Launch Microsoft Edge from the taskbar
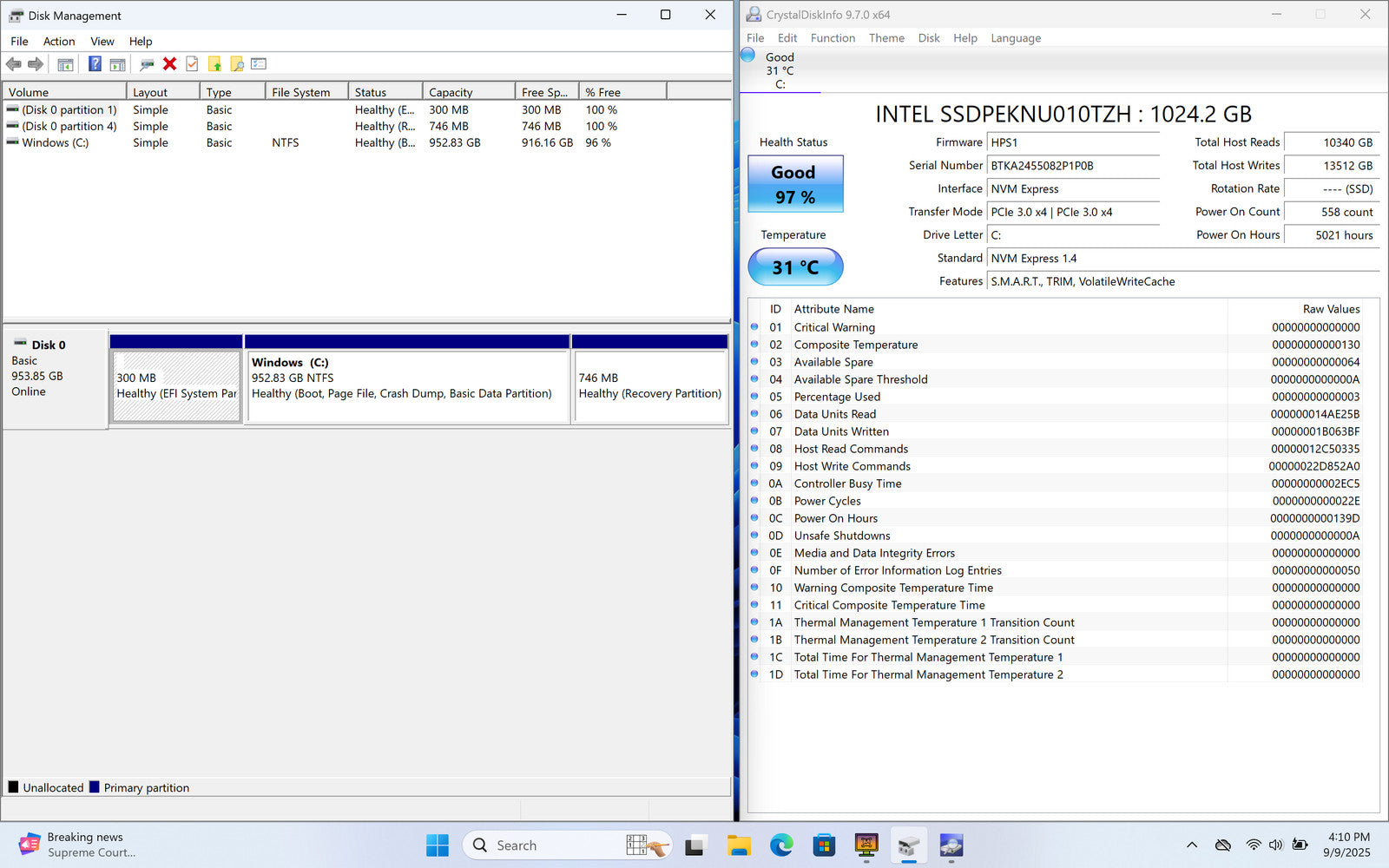Viewport: 1389px width, 868px height. [781, 845]
